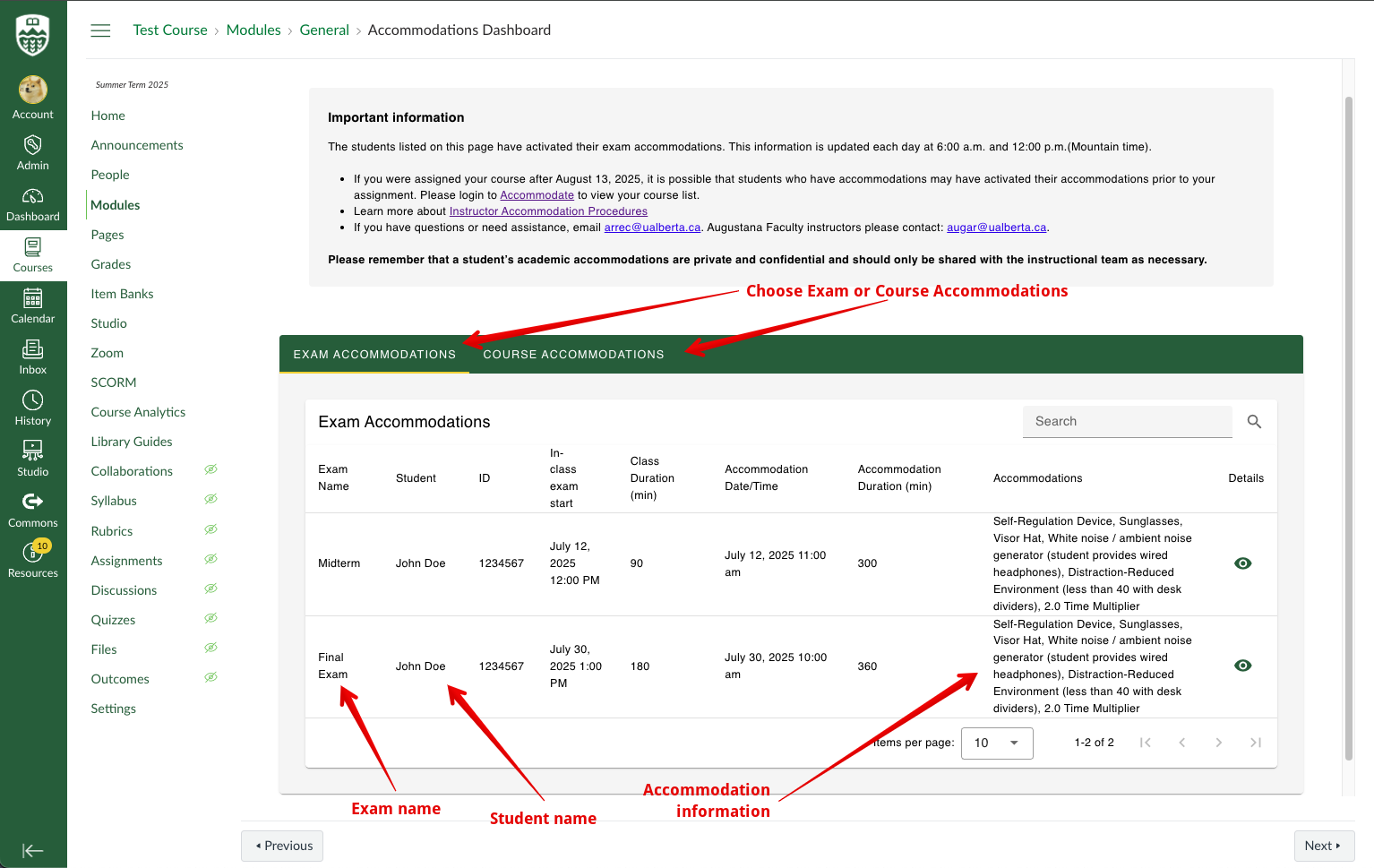
Task: Go to next page chevron in table
Action: click(1218, 743)
